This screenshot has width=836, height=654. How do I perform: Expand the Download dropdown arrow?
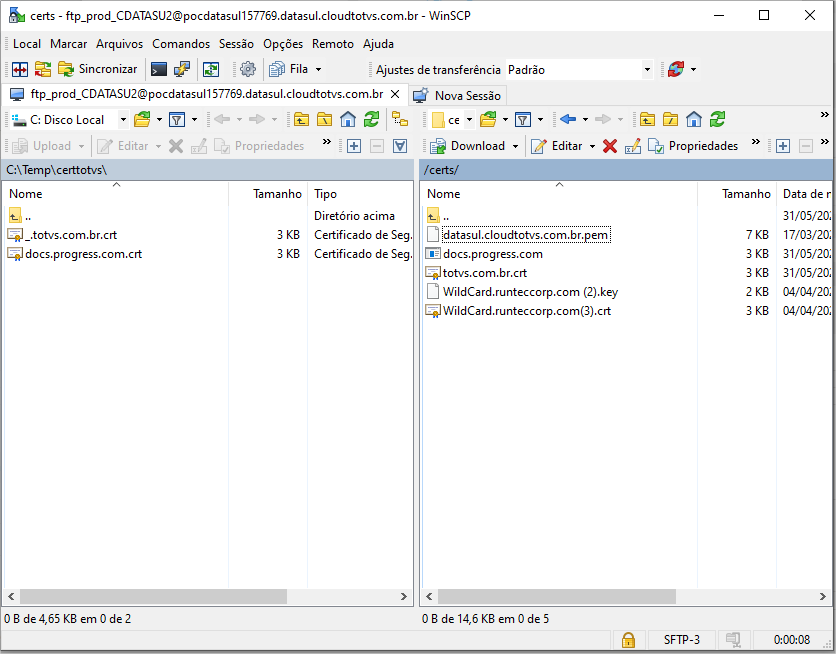(515, 146)
